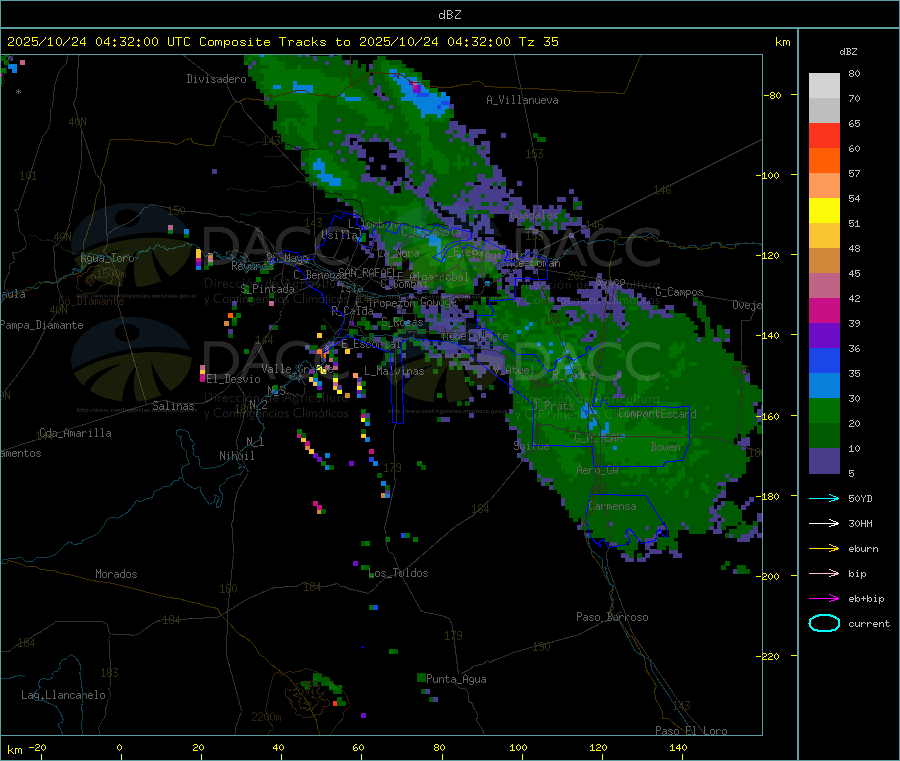The image size is (900, 761).
Task: Click the 'S_Pintada' map label
Action: 267,289
